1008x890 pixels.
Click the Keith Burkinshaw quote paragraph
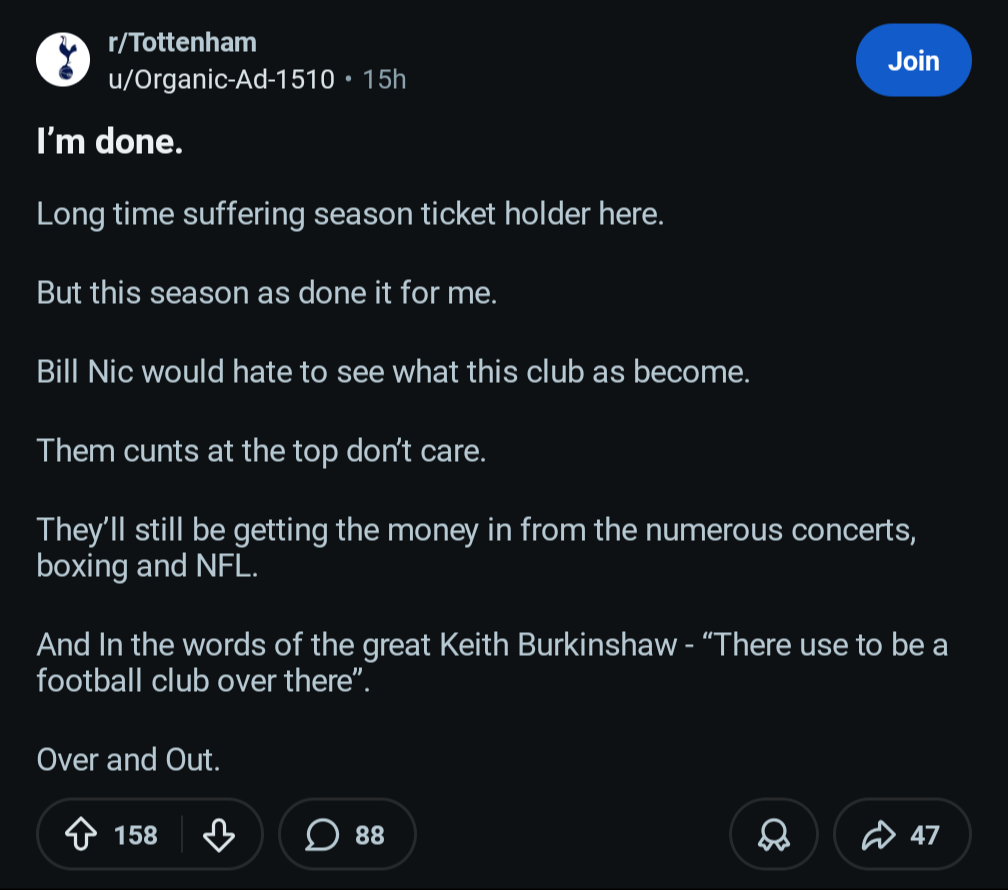491,662
